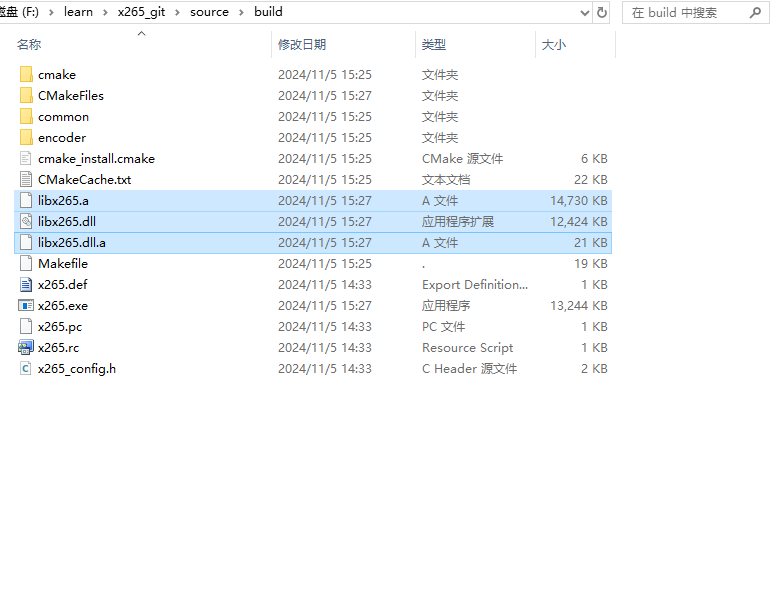The height and width of the screenshot is (591, 782).
Task: Expand the chevron after x265_git in path
Action: point(177,12)
